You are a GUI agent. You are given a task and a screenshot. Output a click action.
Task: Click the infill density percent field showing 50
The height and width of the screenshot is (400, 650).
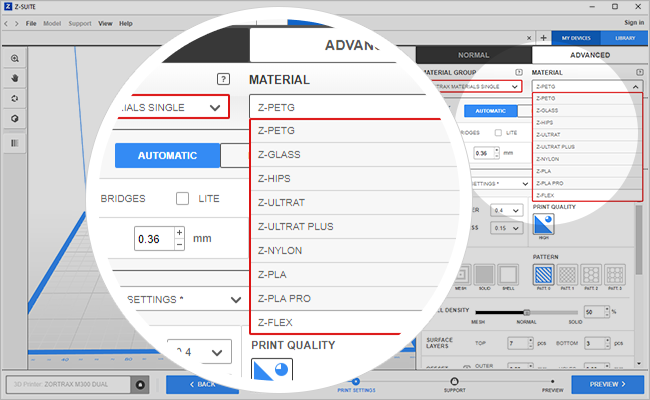pyautogui.click(x=594, y=312)
